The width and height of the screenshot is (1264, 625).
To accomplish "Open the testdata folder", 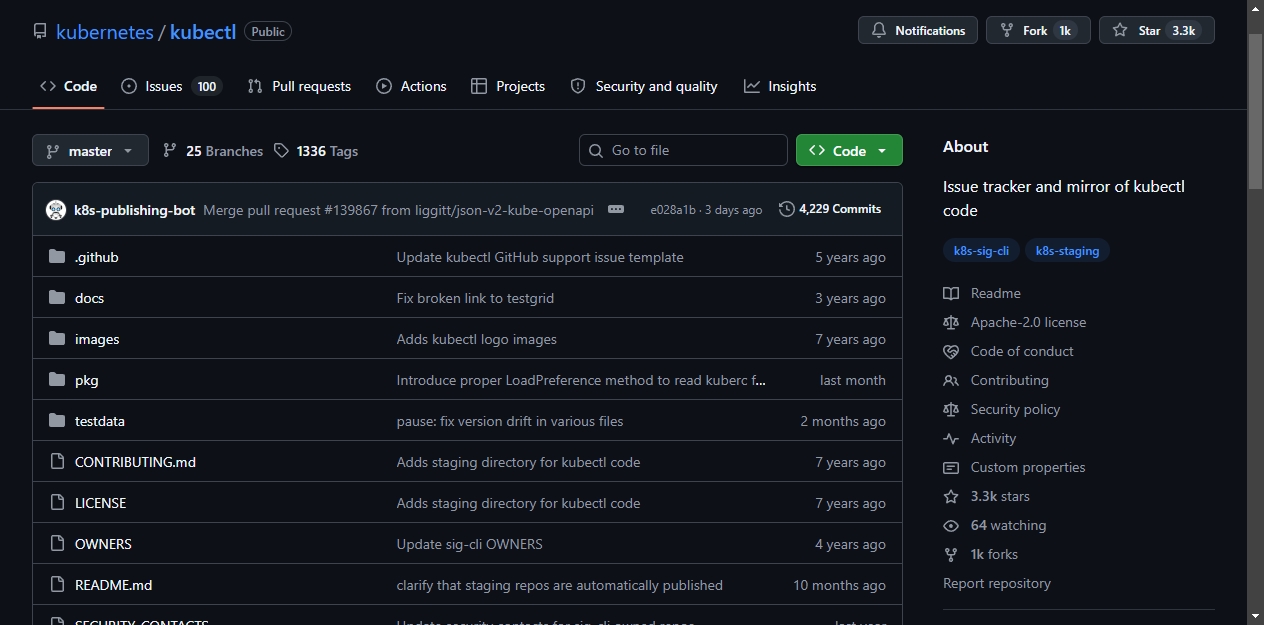I will pos(100,421).
